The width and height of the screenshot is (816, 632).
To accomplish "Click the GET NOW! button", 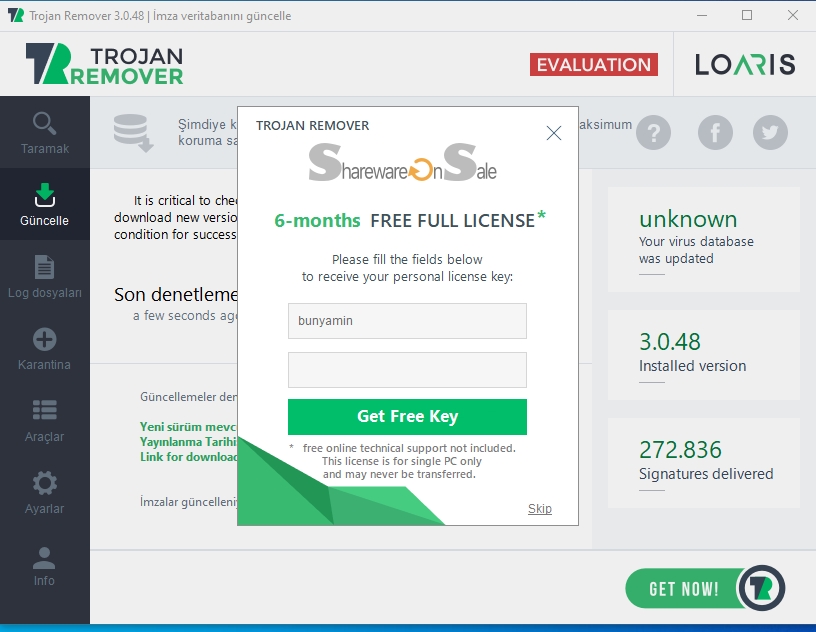I will [683, 589].
